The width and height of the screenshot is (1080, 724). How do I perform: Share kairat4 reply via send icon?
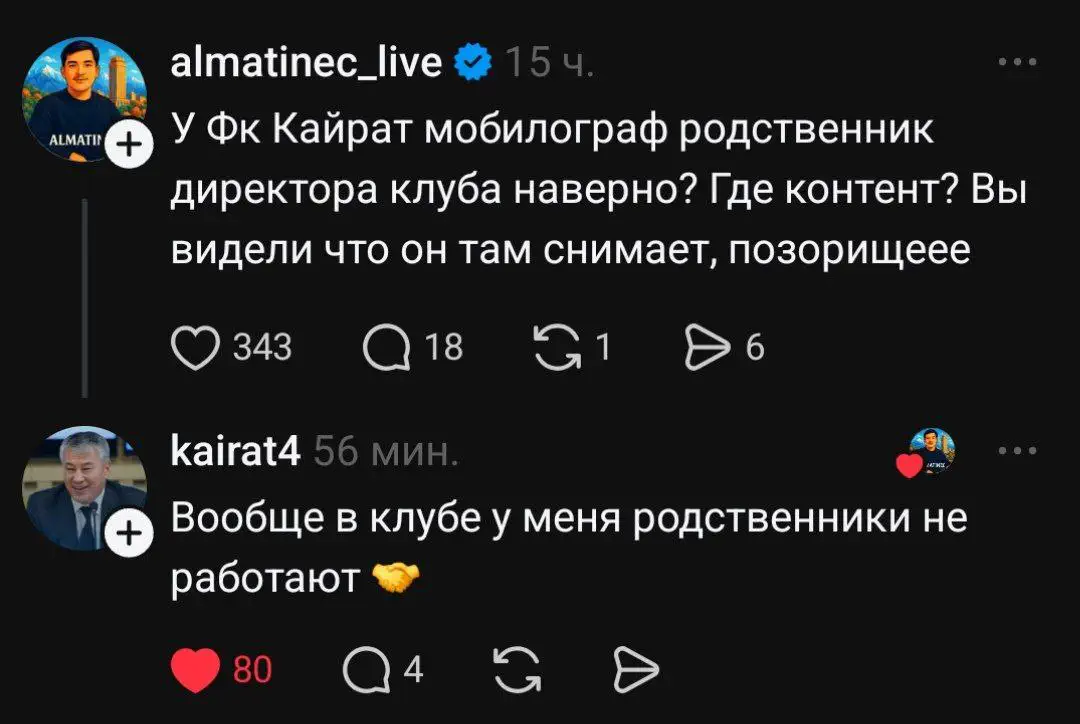coord(636,669)
